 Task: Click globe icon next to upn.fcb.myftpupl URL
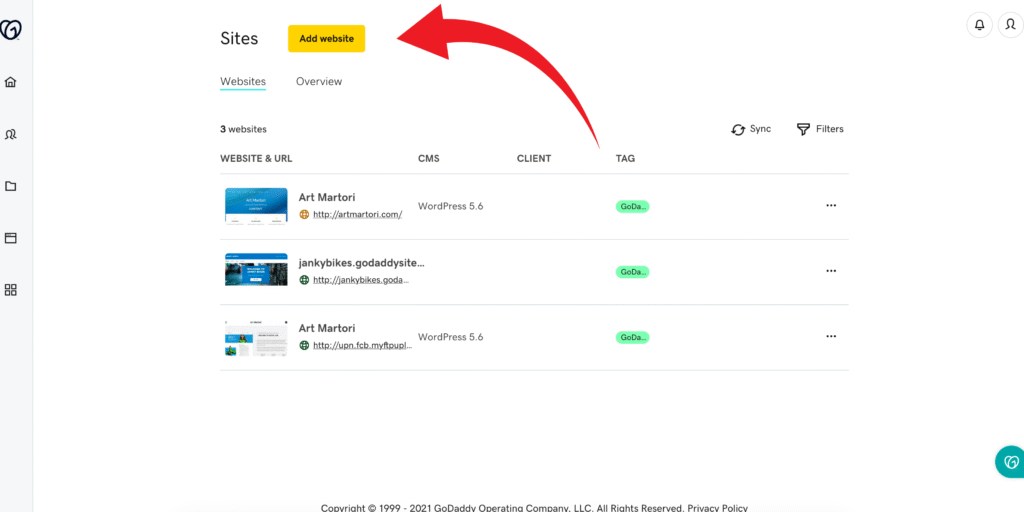click(x=304, y=345)
